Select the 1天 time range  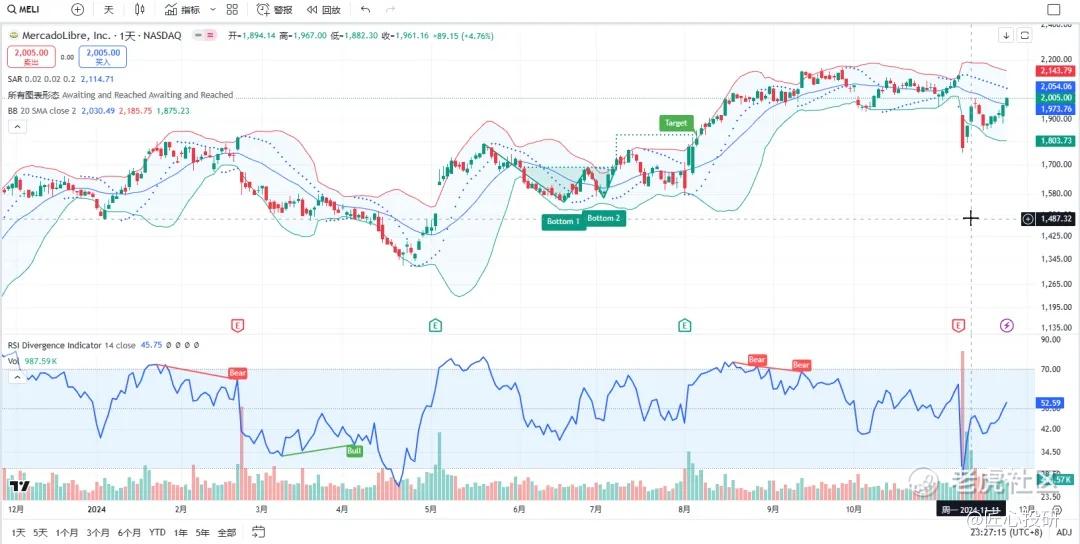click(19, 532)
